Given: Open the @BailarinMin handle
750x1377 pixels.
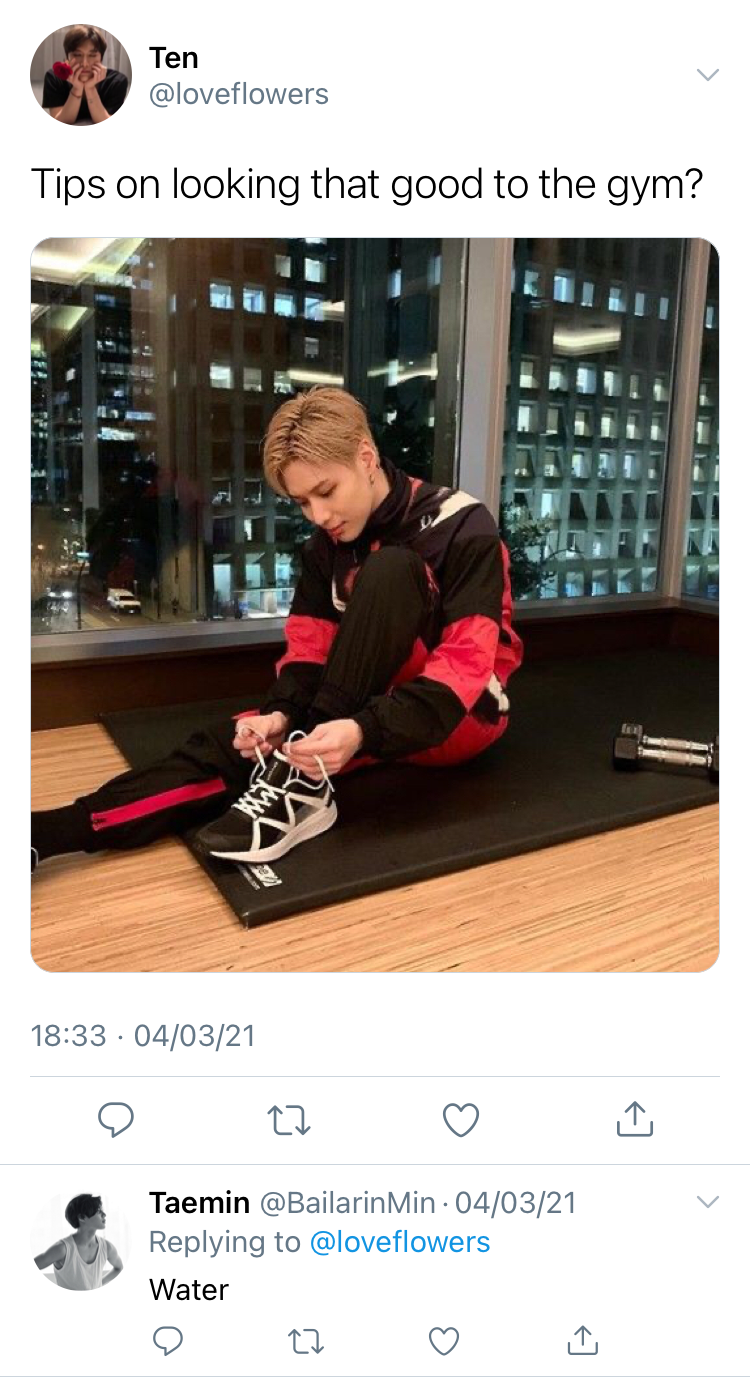Looking at the screenshot, I should (348, 1202).
